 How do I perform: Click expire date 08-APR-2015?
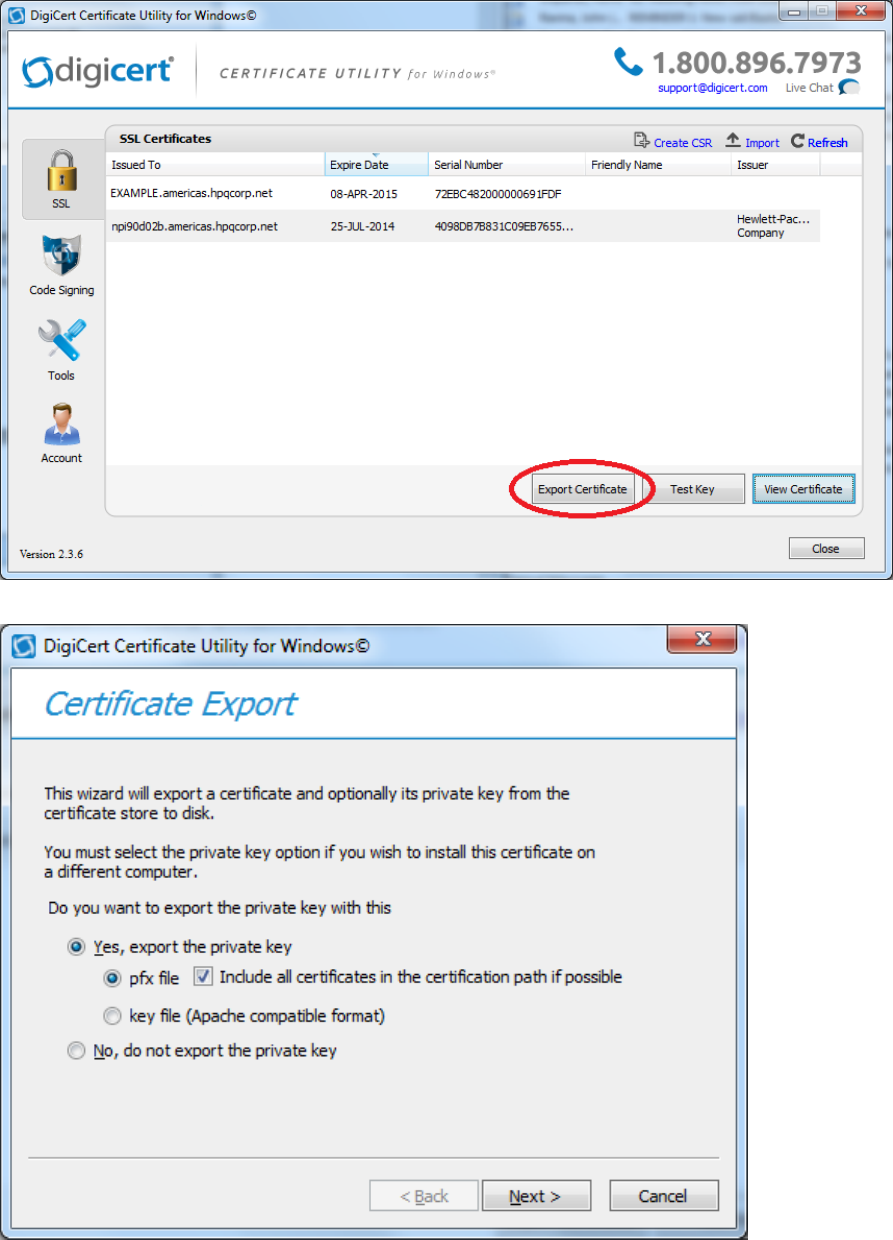[362, 194]
